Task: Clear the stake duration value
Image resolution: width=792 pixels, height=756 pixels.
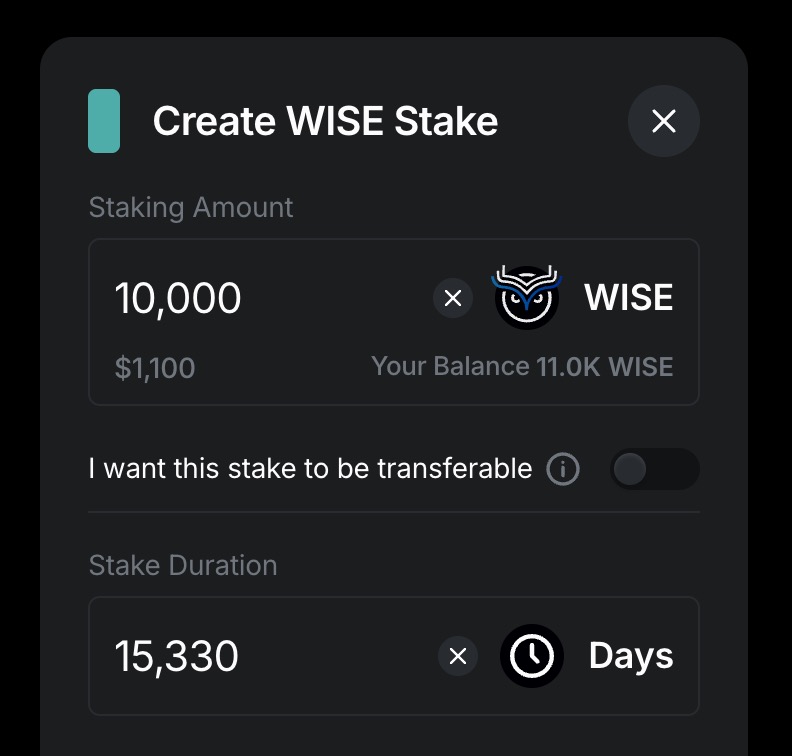Action: [x=458, y=656]
